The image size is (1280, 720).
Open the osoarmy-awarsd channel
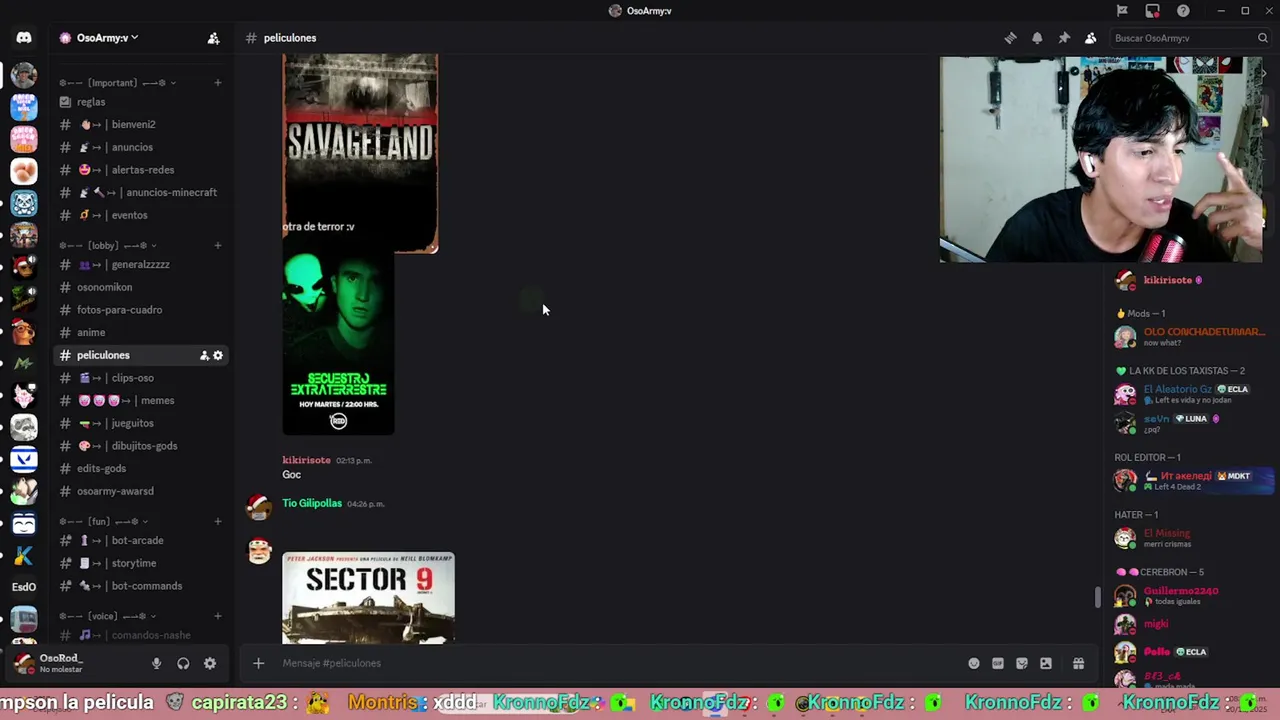pyautogui.click(x=140, y=491)
